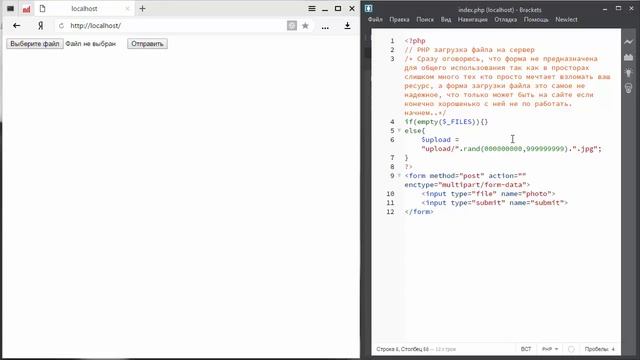Viewport: 640px width, 360px height.
Task: Click the 'Файл не выбран' label
Action: (91, 44)
